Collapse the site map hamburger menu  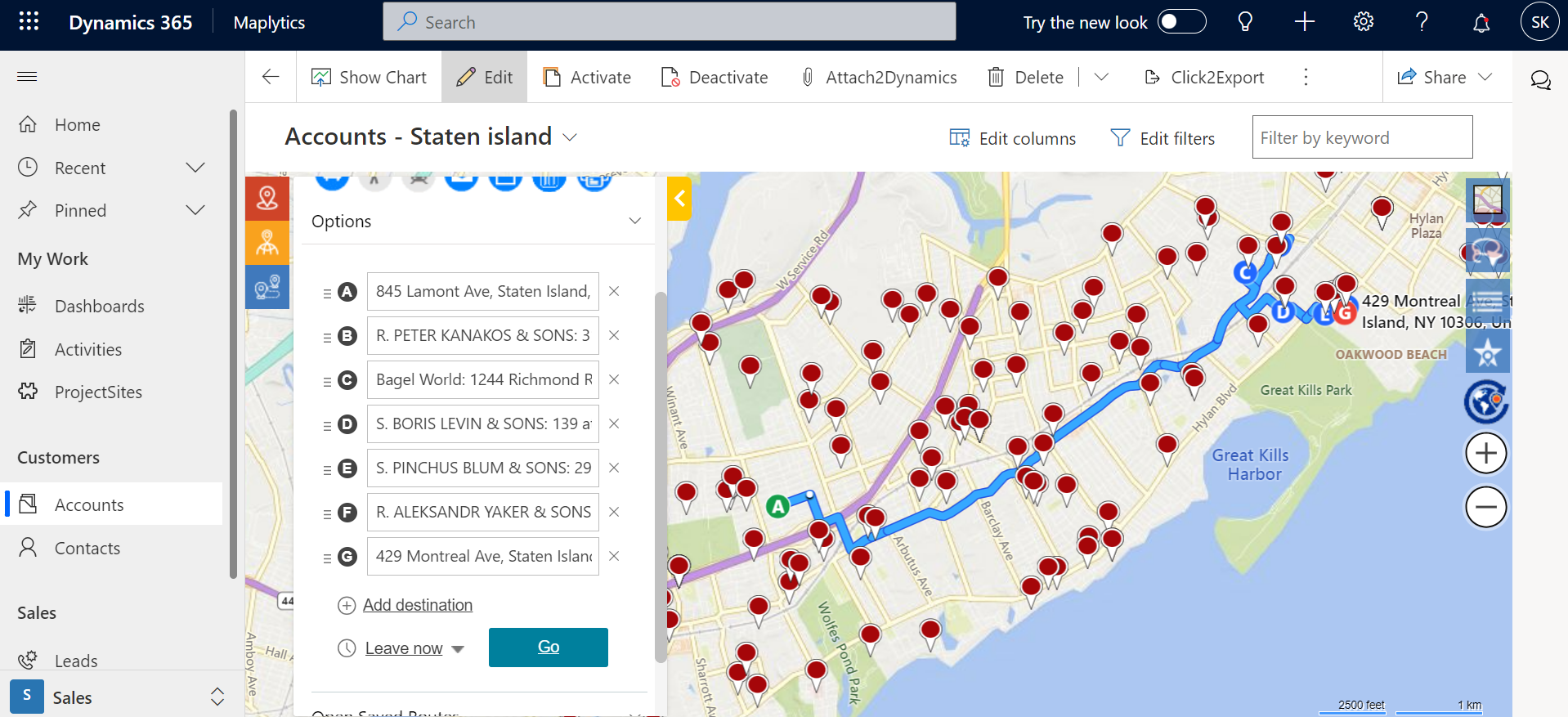click(27, 77)
